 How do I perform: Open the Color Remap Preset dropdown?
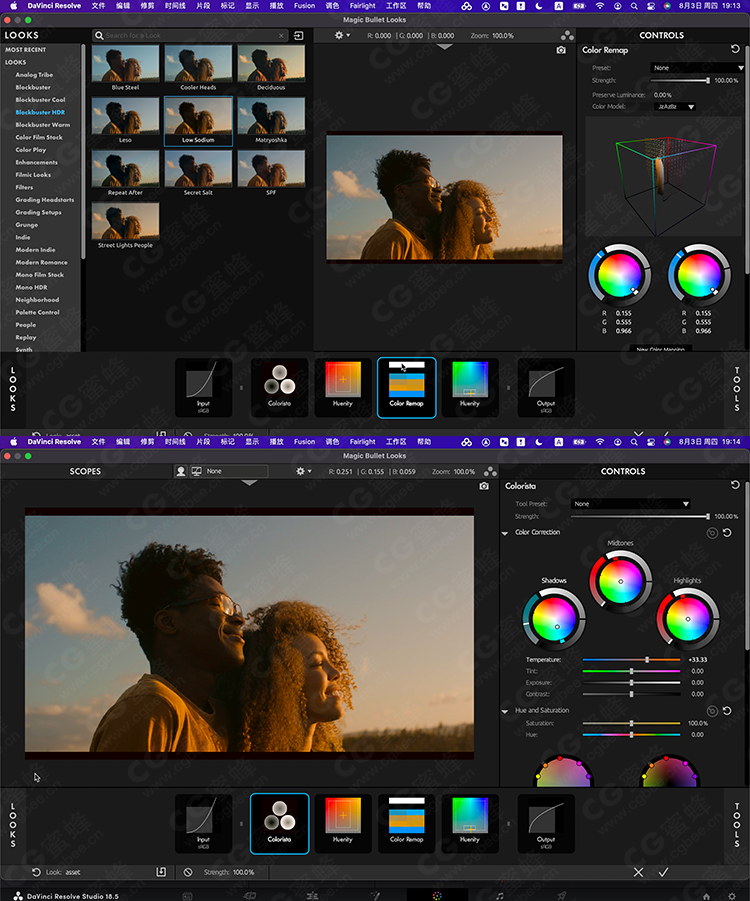tap(697, 68)
